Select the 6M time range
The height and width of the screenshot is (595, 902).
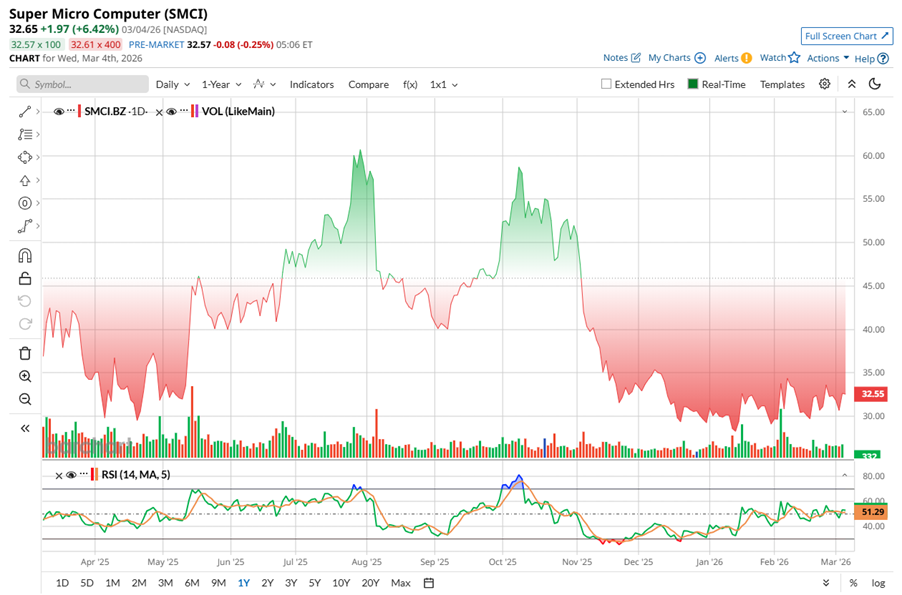(x=192, y=583)
